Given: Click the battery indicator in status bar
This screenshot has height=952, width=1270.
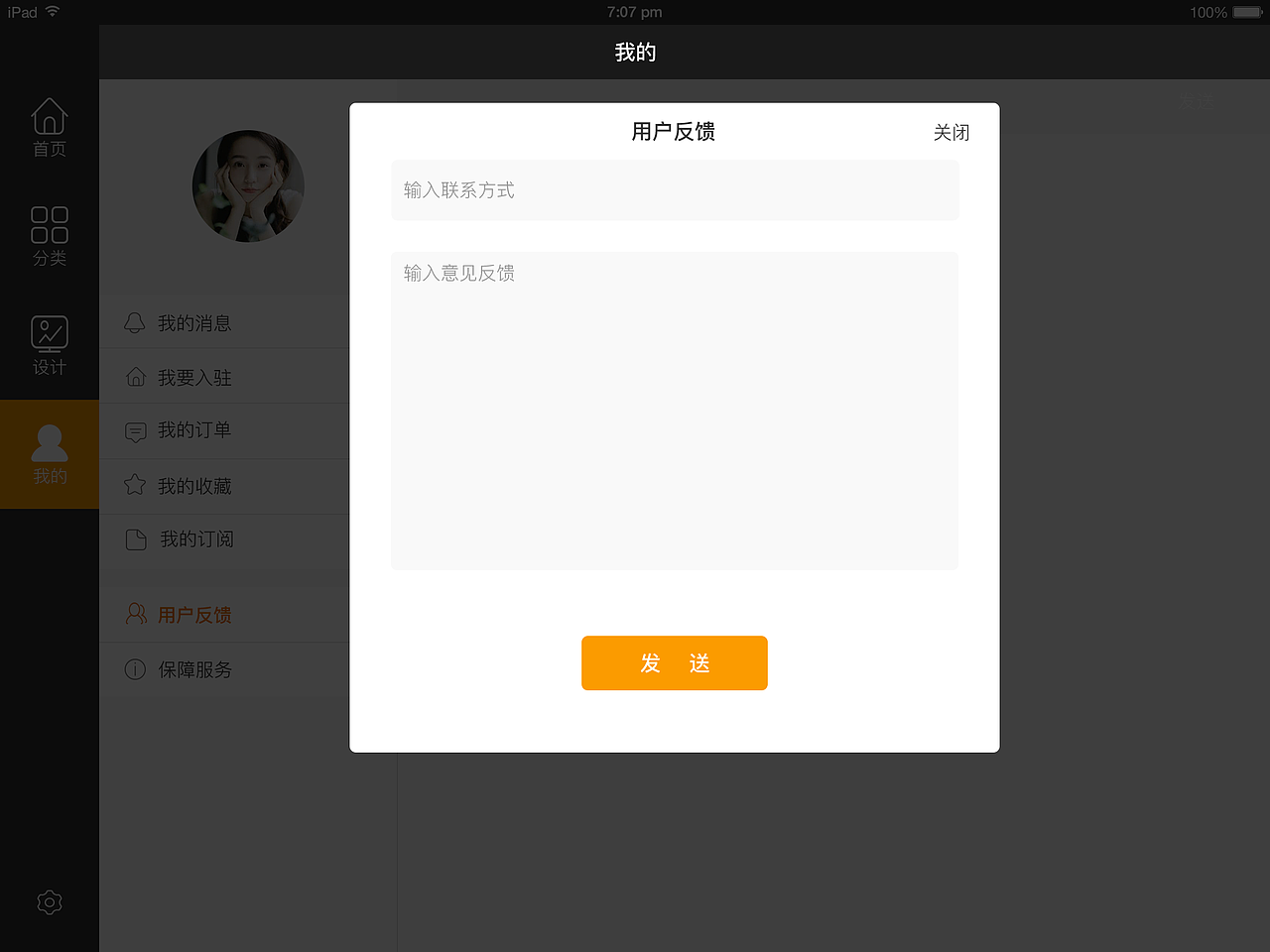Looking at the screenshot, I should [1248, 12].
